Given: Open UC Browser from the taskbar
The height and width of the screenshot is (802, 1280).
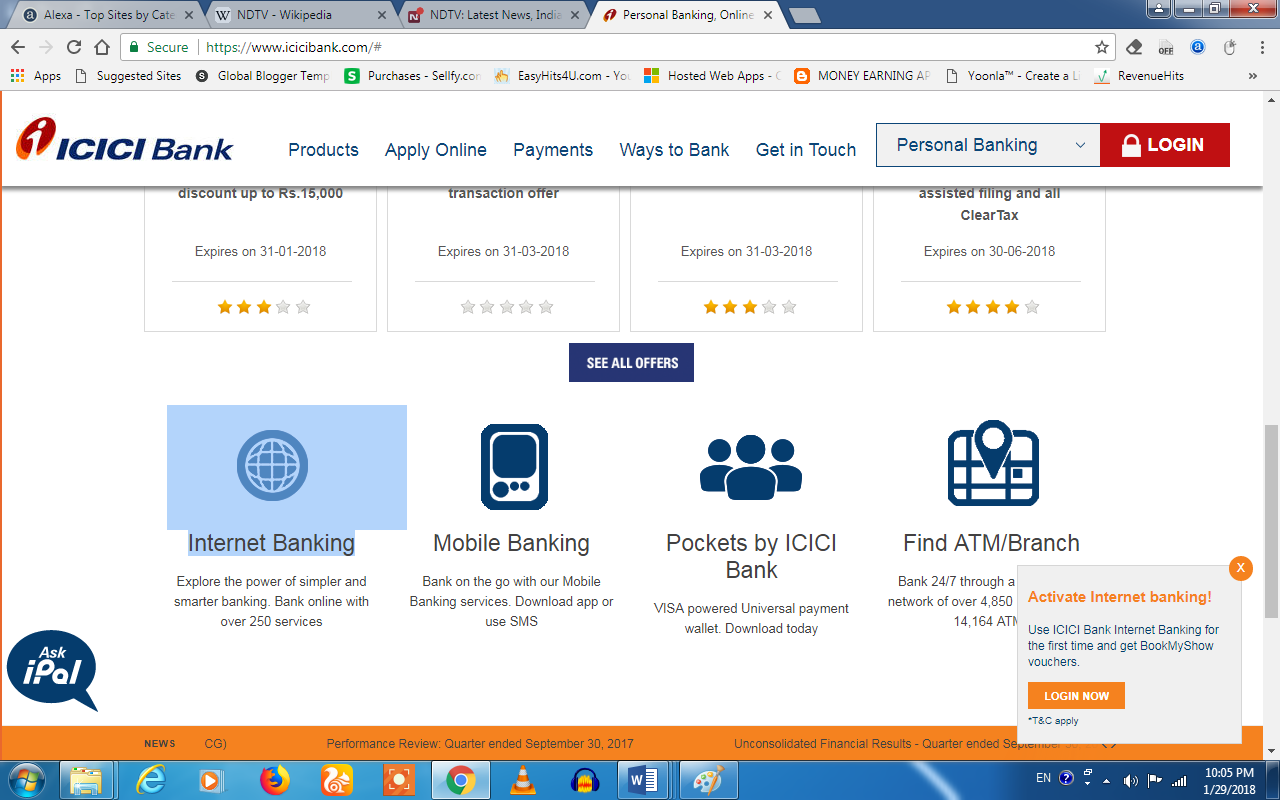Looking at the screenshot, I should click(337, 780).
